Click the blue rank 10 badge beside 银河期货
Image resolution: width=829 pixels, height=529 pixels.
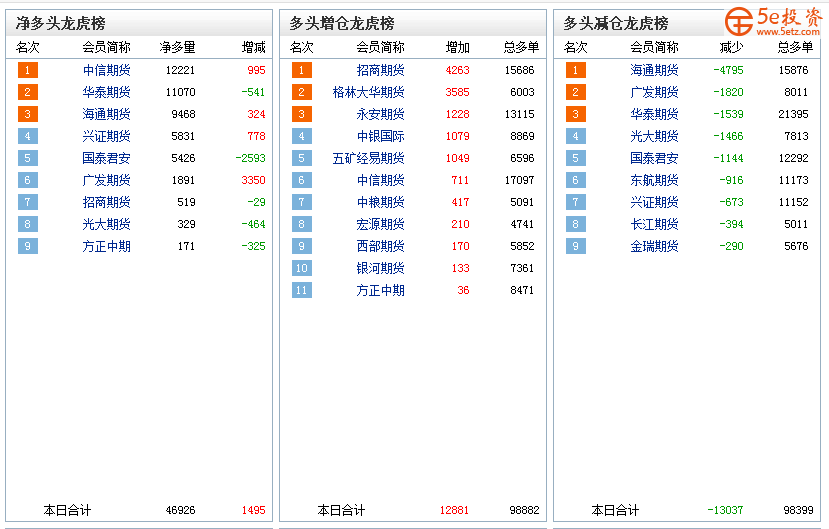click(301, 268)
